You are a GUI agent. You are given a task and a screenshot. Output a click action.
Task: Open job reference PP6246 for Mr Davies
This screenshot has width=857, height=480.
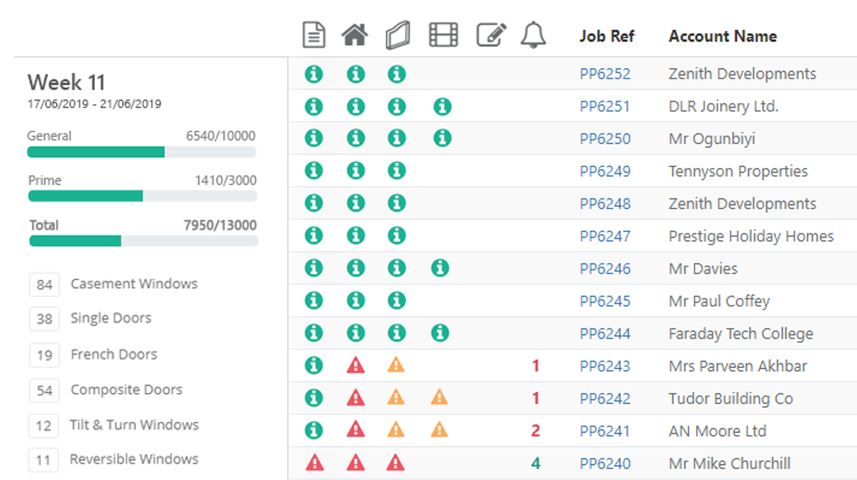point(605,269)
